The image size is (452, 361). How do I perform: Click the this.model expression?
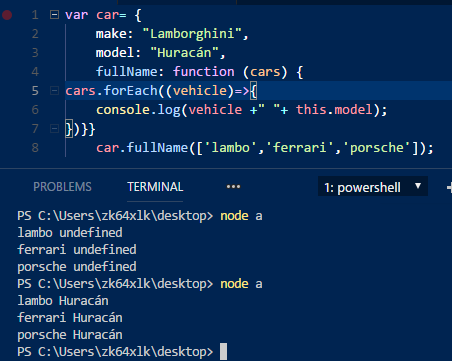pos(334,110)
